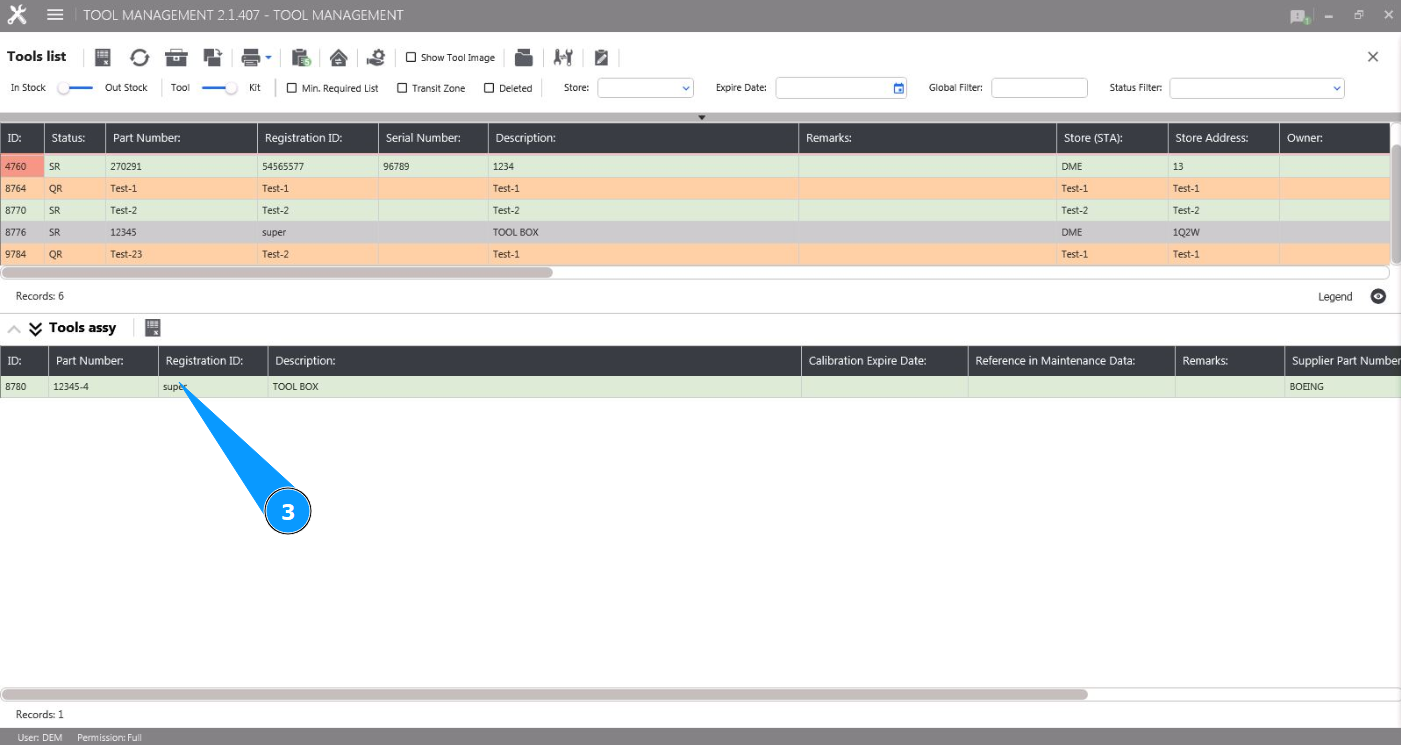The width and height of the screenshot is (1401, 745).
Task: Select part number 270291 cell
Action: (x=181, y=167)
